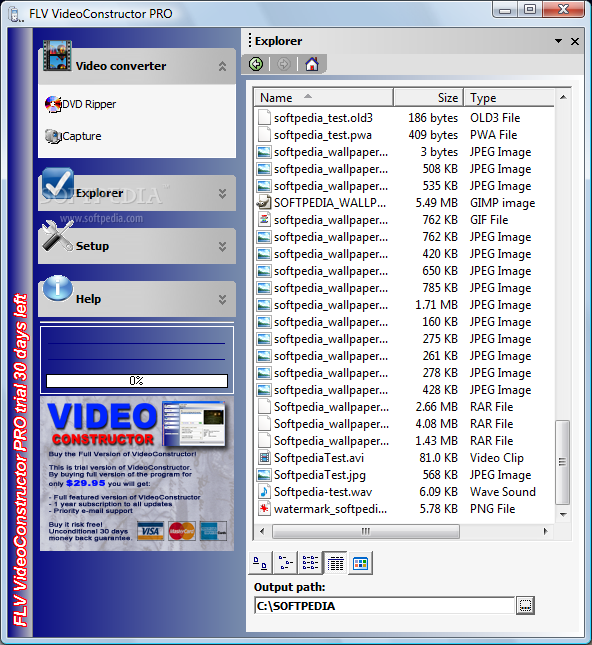The height and width of the screenshot is (645, 592).
Task: Select Softpedia-test.wav file name
Action: (323, 492)
